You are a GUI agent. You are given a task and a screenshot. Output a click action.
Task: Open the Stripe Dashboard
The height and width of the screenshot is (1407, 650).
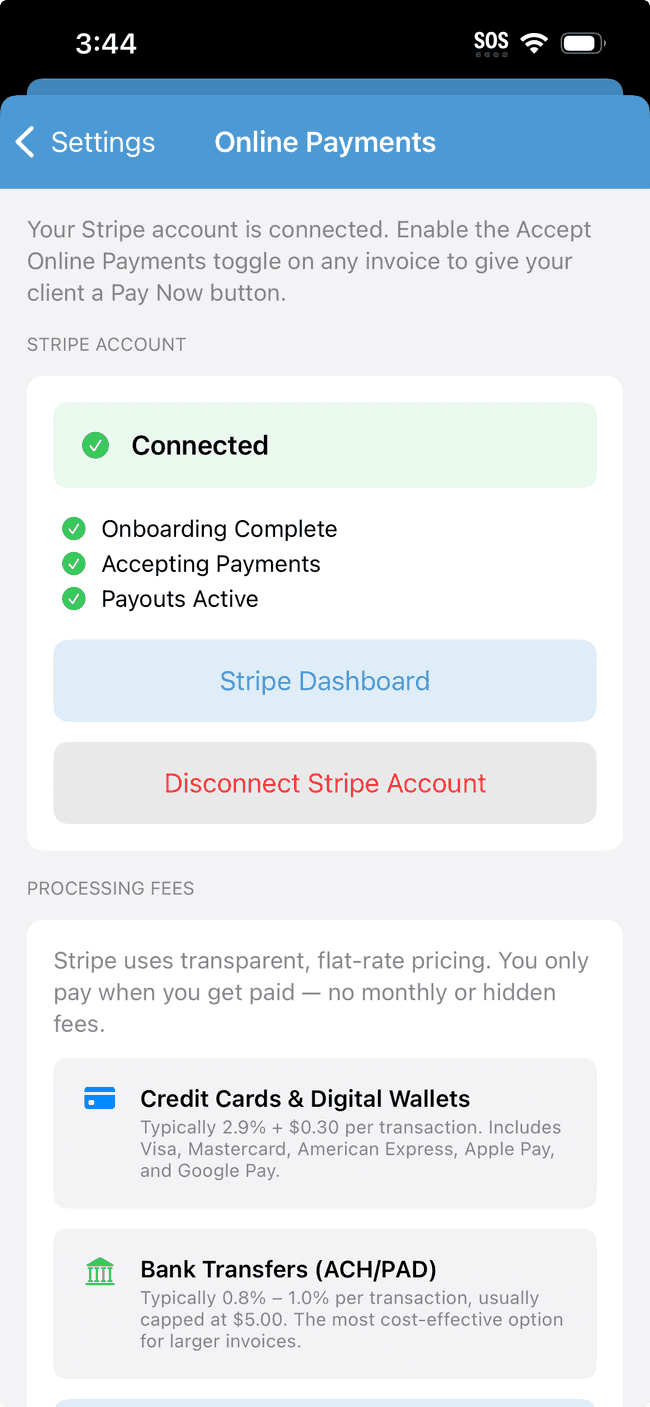[x=325, y=680]
